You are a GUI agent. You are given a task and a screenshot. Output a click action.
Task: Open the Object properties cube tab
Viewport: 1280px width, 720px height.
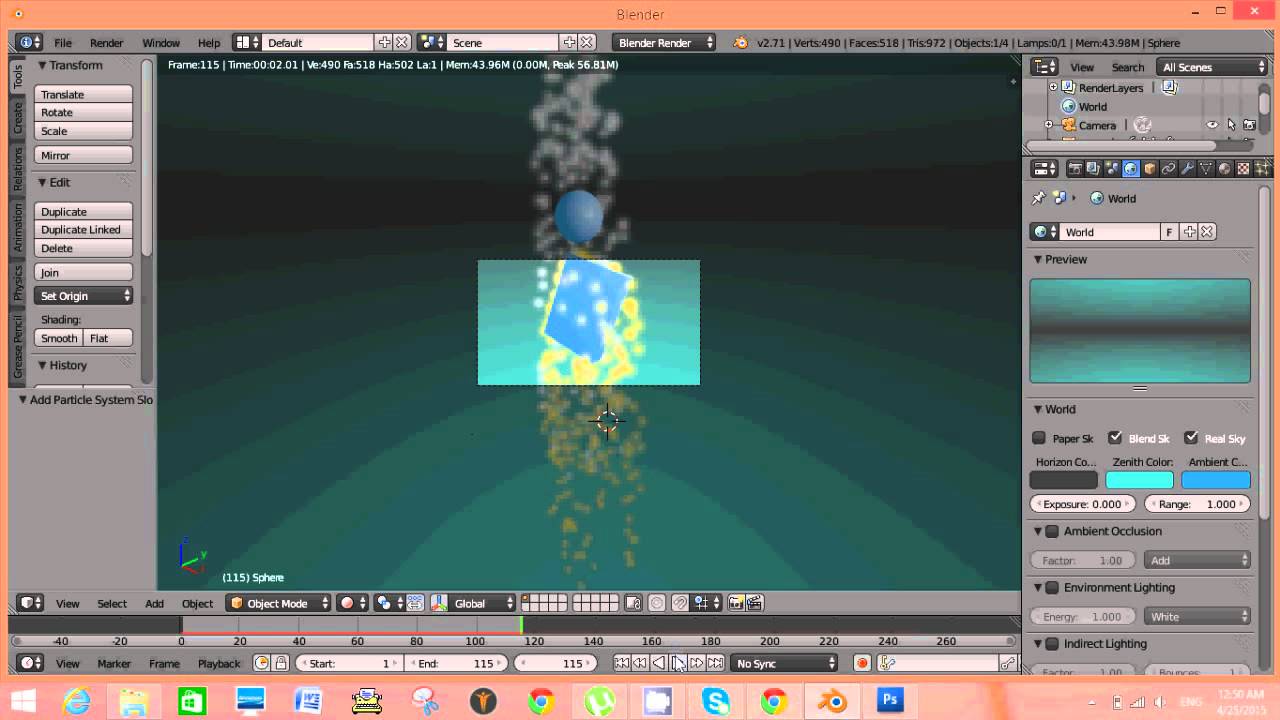click(1149, 169)
